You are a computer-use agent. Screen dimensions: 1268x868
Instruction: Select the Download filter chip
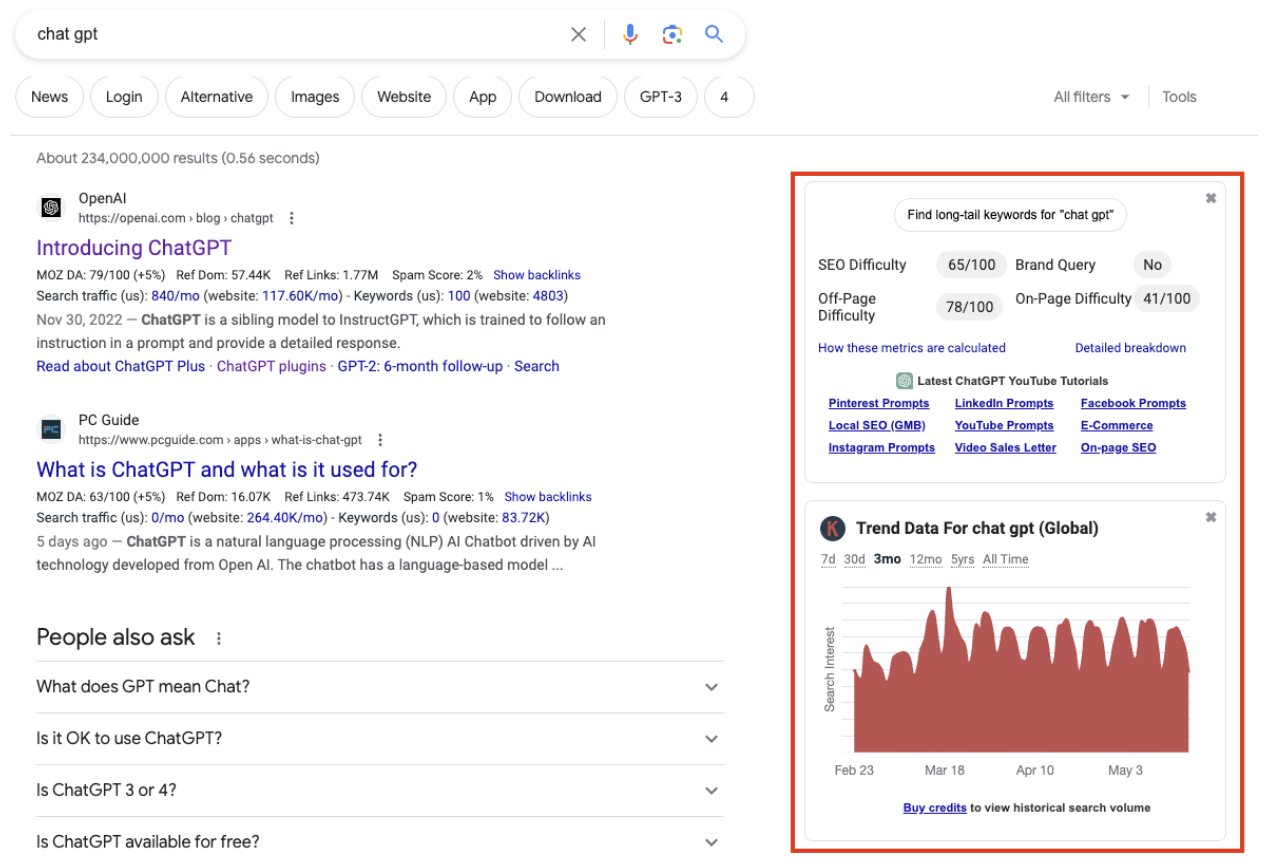point(568,97)
